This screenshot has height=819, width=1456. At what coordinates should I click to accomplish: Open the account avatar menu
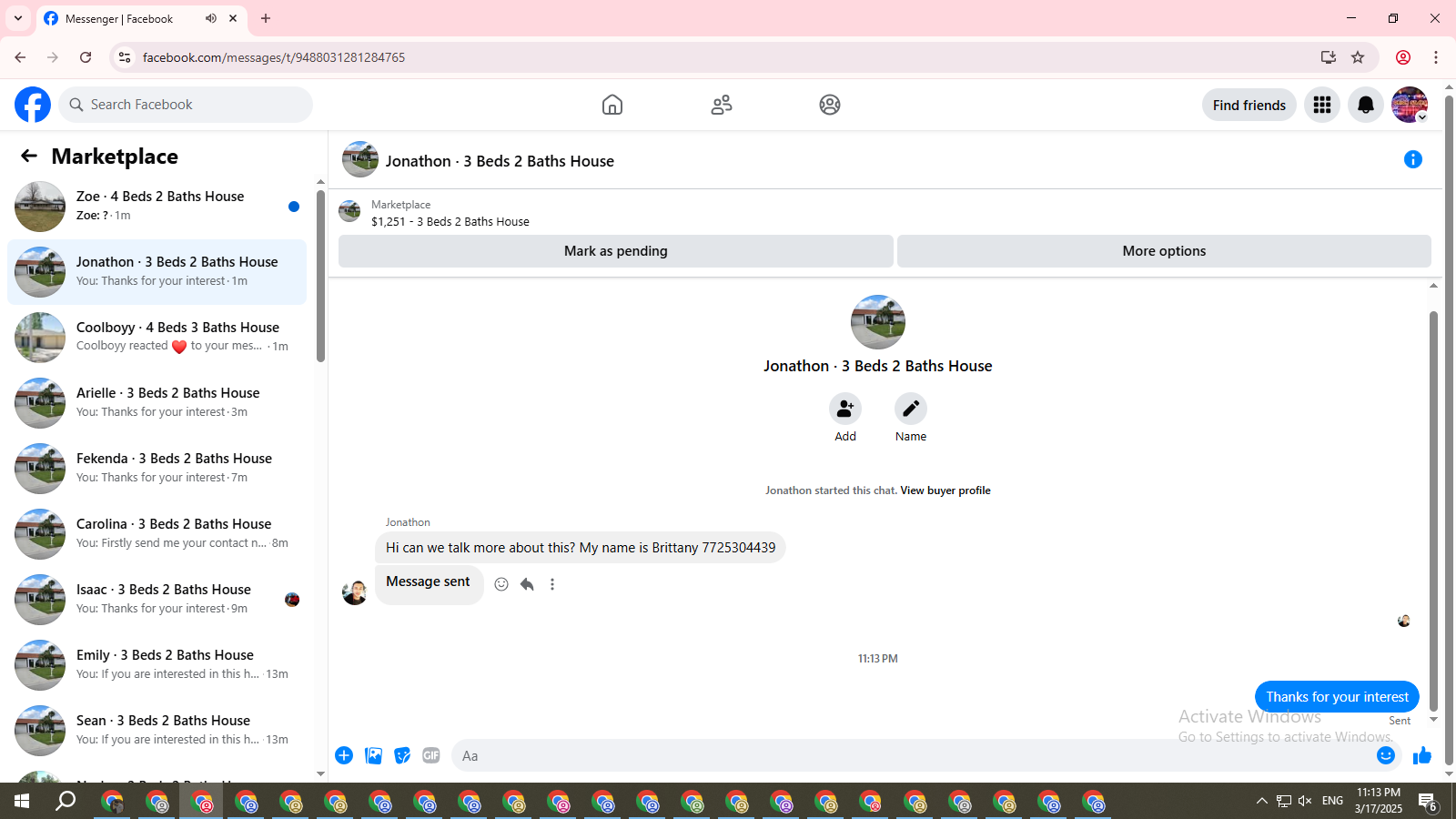[x=1410, y=105]
